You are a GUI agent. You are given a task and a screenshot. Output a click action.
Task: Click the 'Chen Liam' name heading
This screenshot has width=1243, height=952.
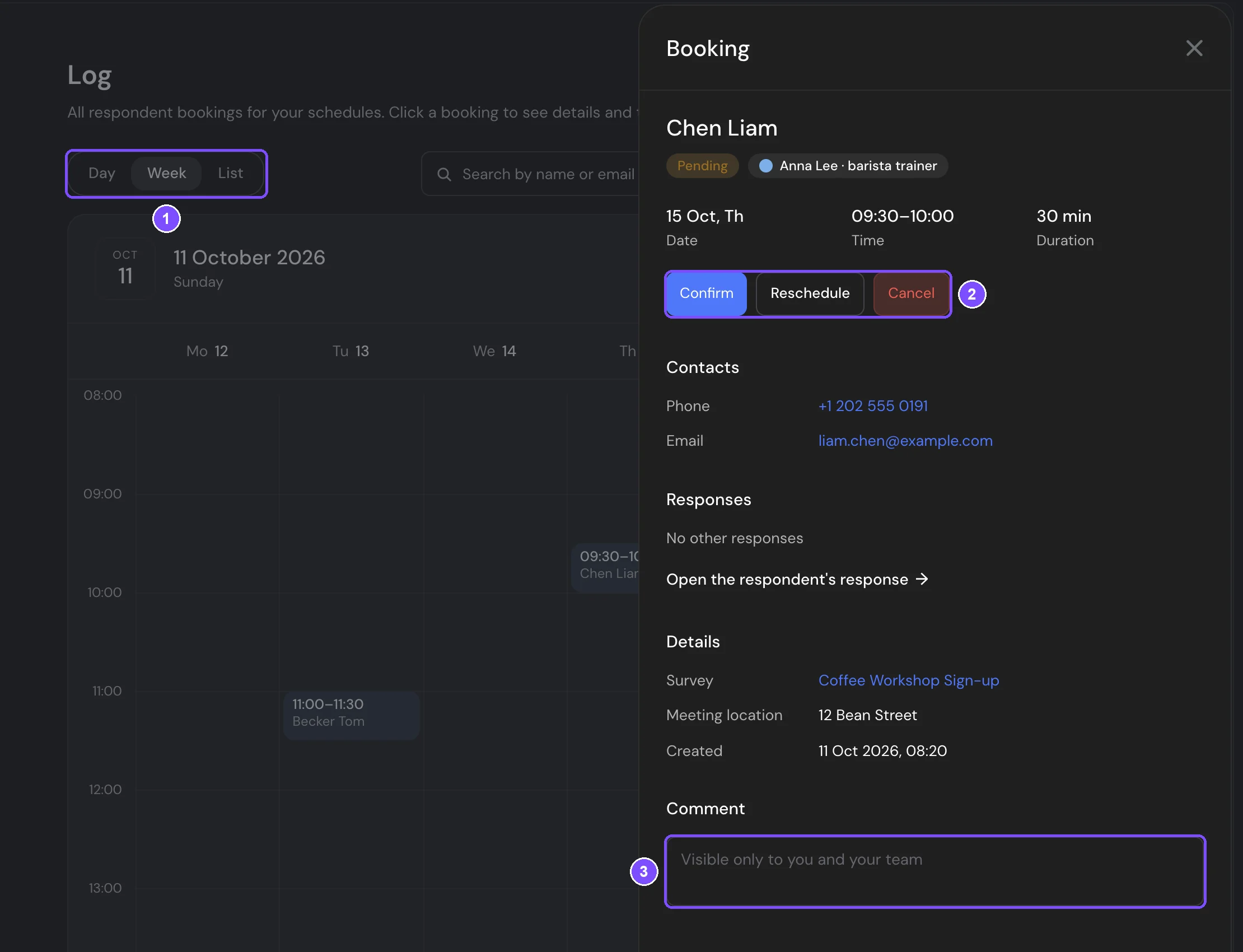721,128
